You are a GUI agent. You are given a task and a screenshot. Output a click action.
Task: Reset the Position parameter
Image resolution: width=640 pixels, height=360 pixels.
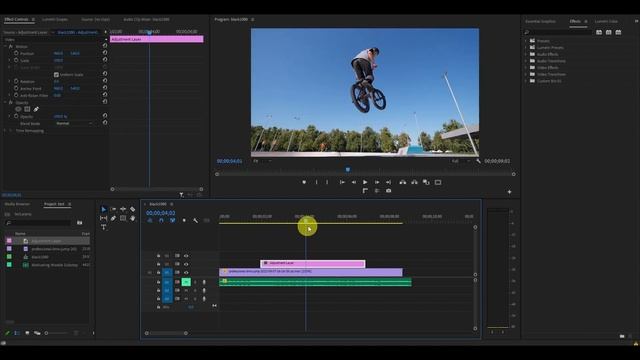[105, 53]
